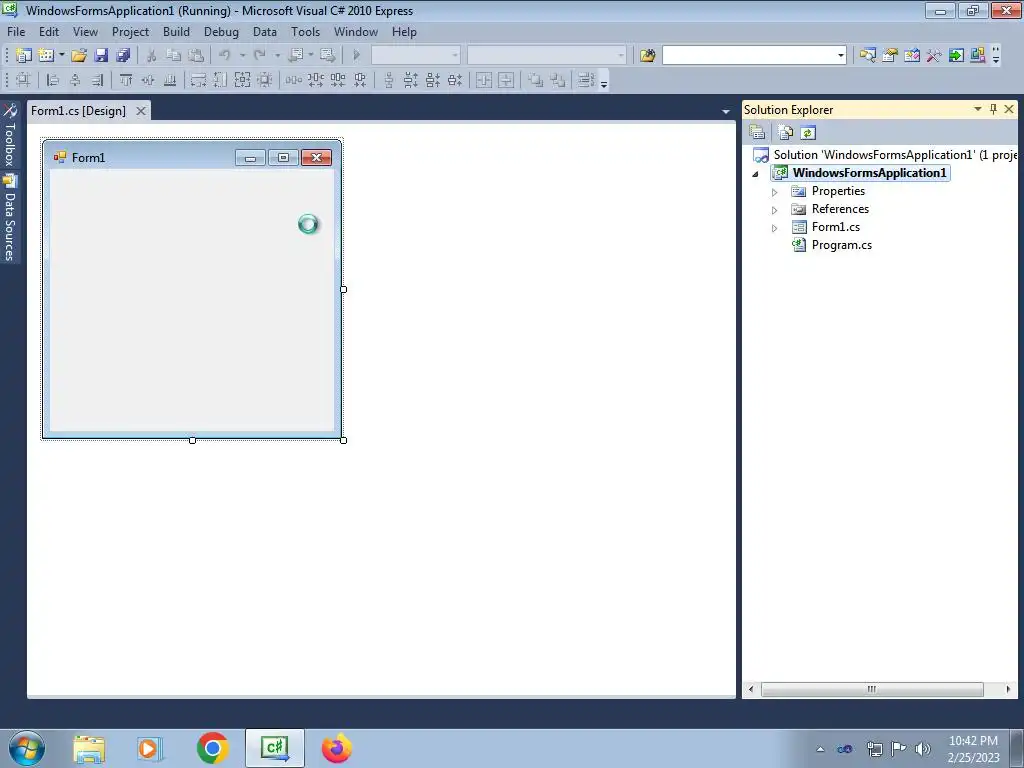Click the Save floppy disk icon
Screen dimensions: 1024x768
click(x=101, y=56)
